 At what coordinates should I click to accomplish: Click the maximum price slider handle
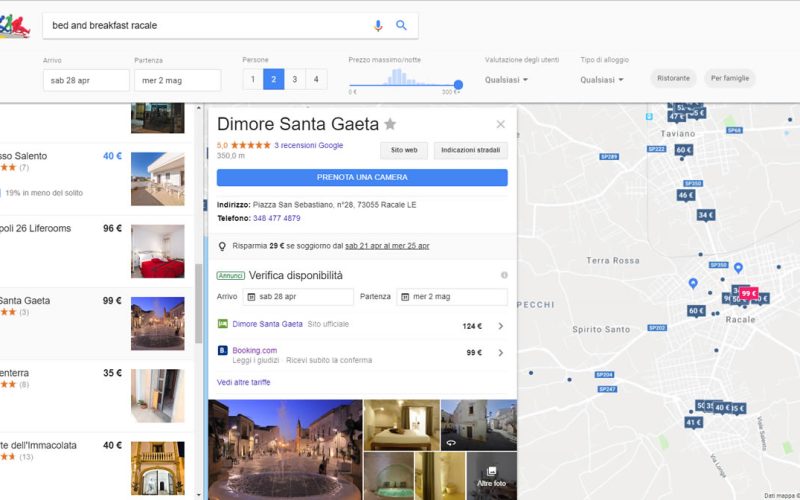pyautogui.click(x=458, y=85)
